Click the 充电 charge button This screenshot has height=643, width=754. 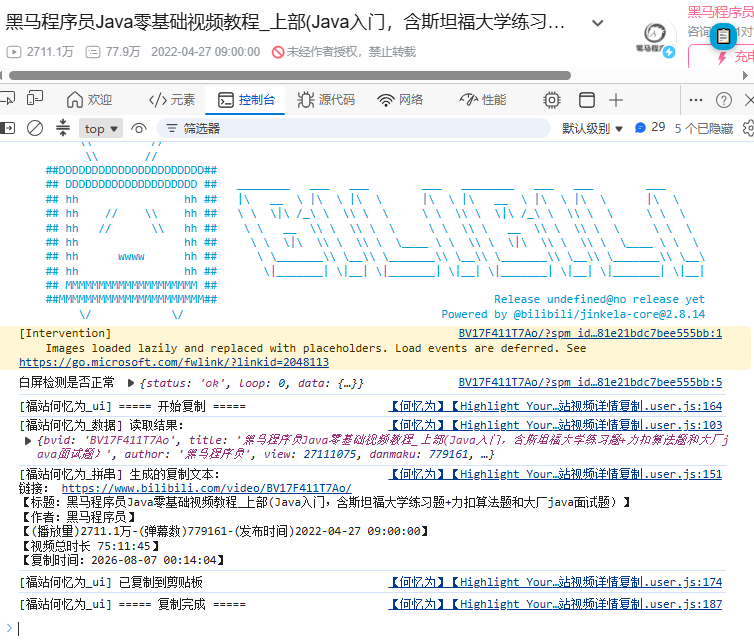pos(723,56)
